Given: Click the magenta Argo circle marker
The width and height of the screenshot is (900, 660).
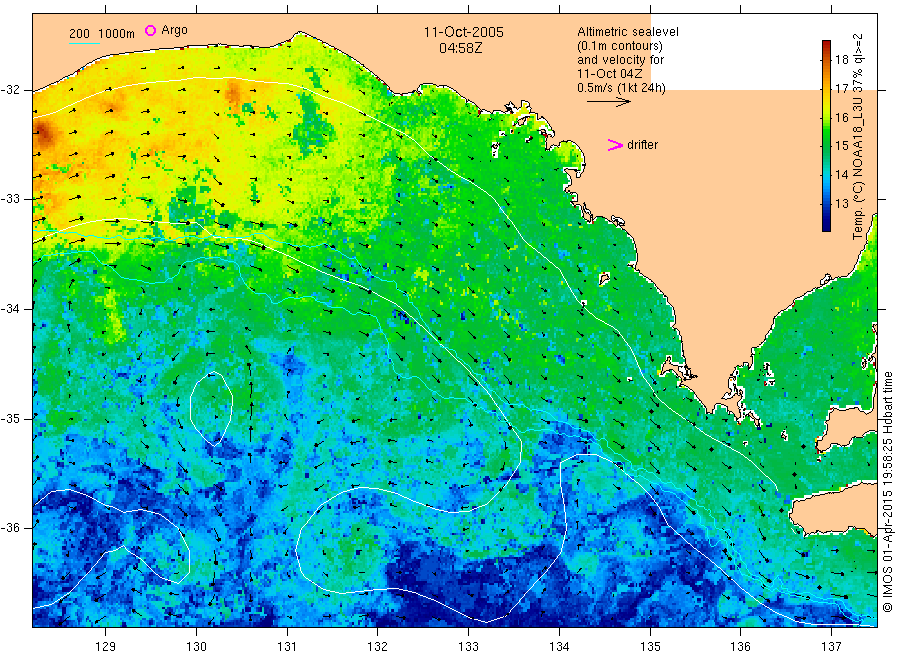Looking at the screenshot, I should (150, 30).
